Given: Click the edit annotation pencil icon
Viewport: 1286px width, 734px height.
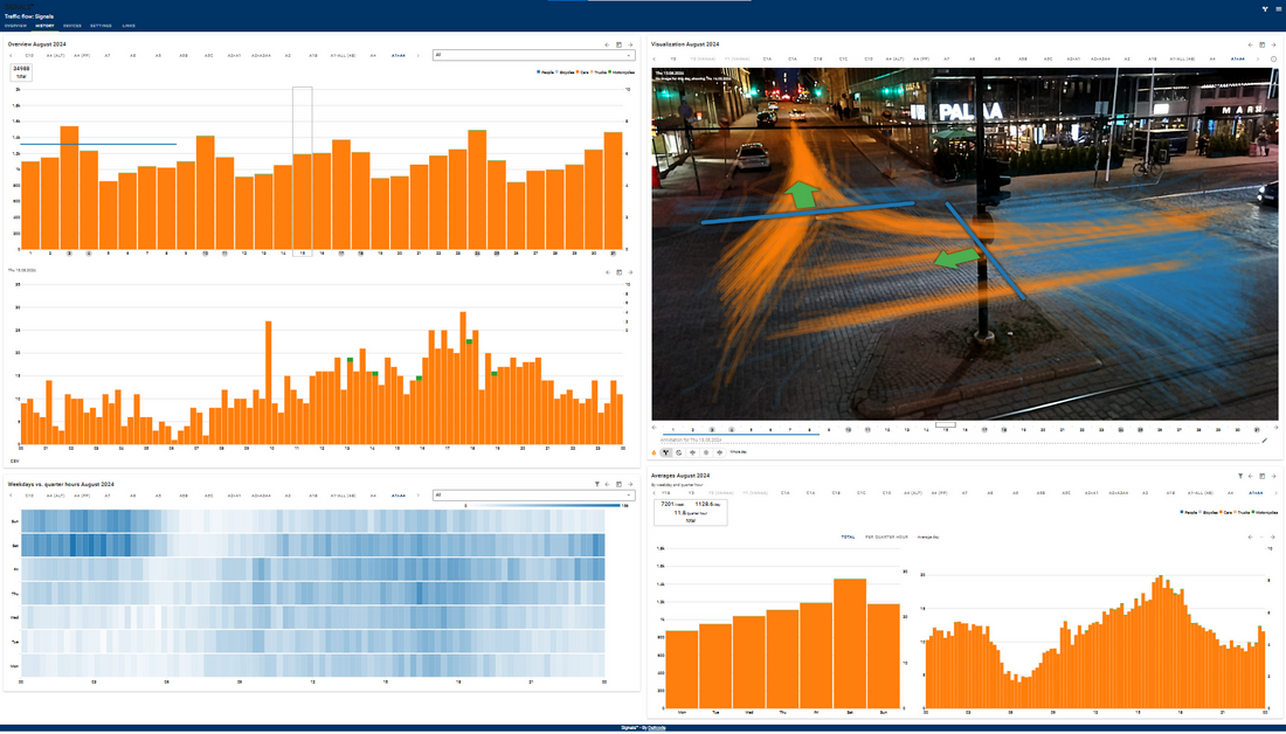Looking at the screenshot, I should (x=1265, y=440).
